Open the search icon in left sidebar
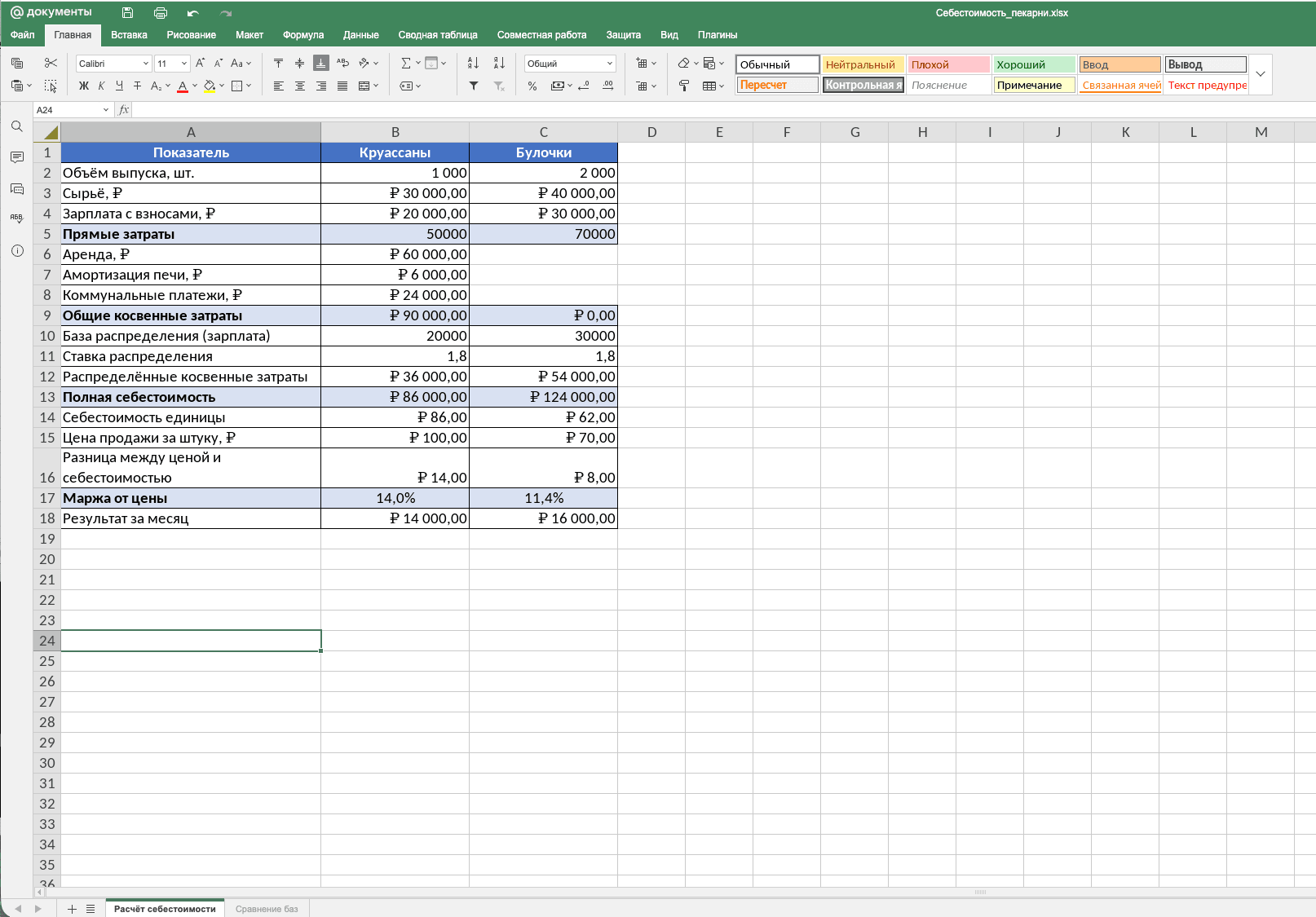 (17, 126)
